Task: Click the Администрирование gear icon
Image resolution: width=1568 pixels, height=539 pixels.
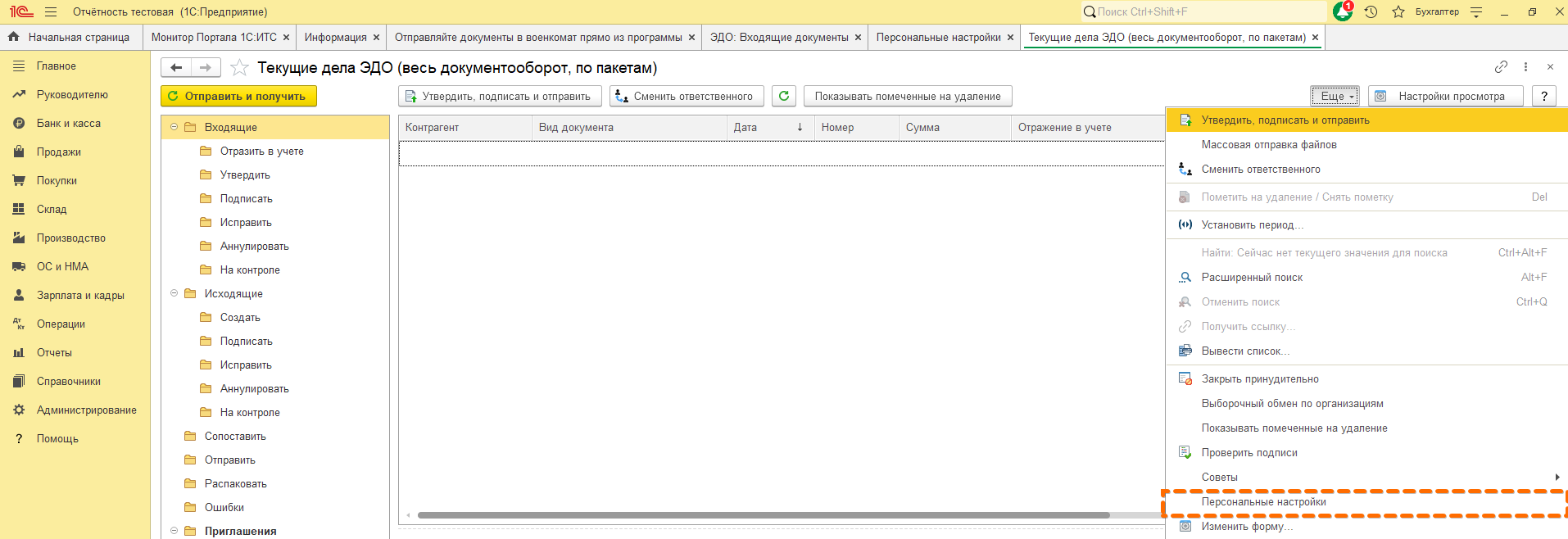Action: pyautogui.click(x=19, y=410)
